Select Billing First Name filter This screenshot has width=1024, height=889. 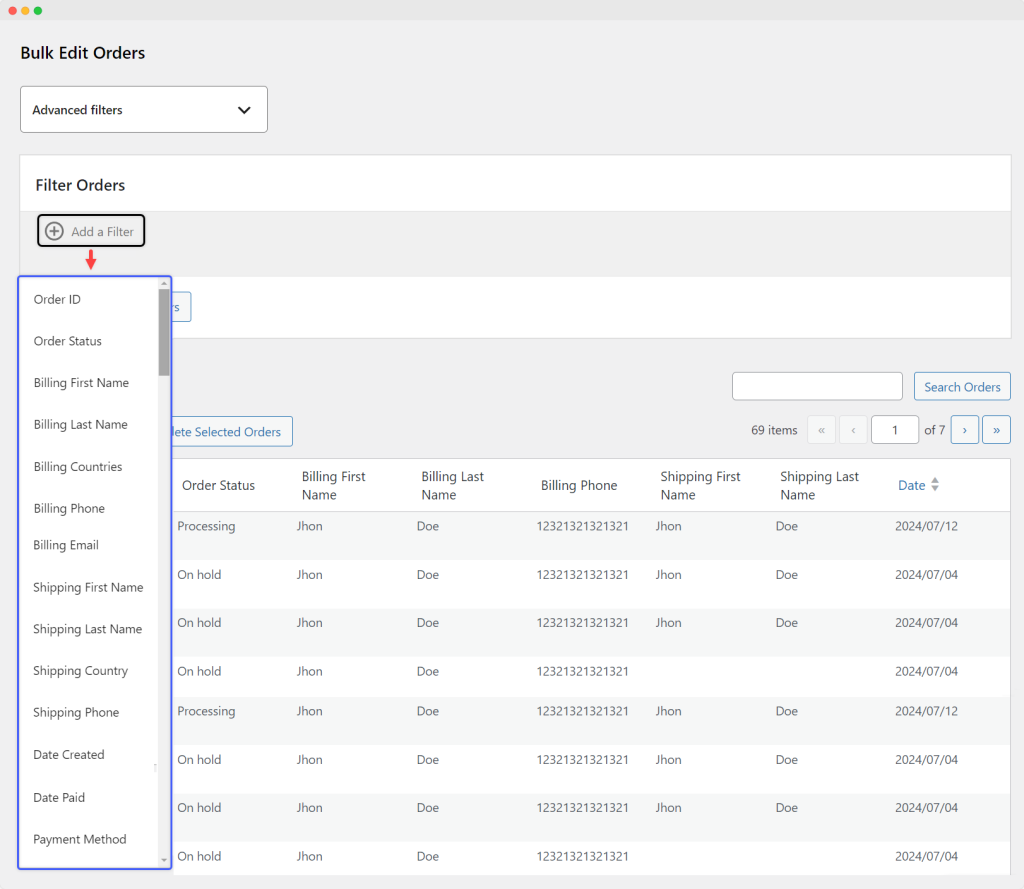pos(81,383)
